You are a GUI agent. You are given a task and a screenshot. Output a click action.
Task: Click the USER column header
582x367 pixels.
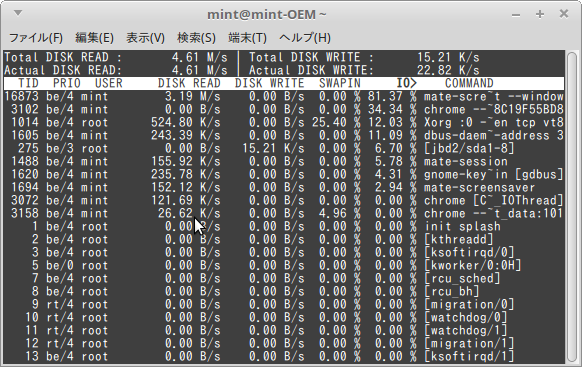coord(109,83)
